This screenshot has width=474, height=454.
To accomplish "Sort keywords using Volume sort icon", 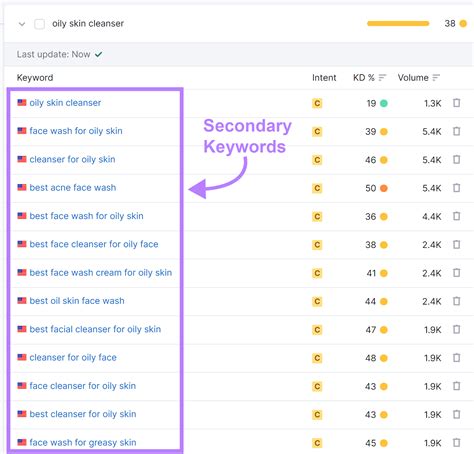I will [436, 78].
